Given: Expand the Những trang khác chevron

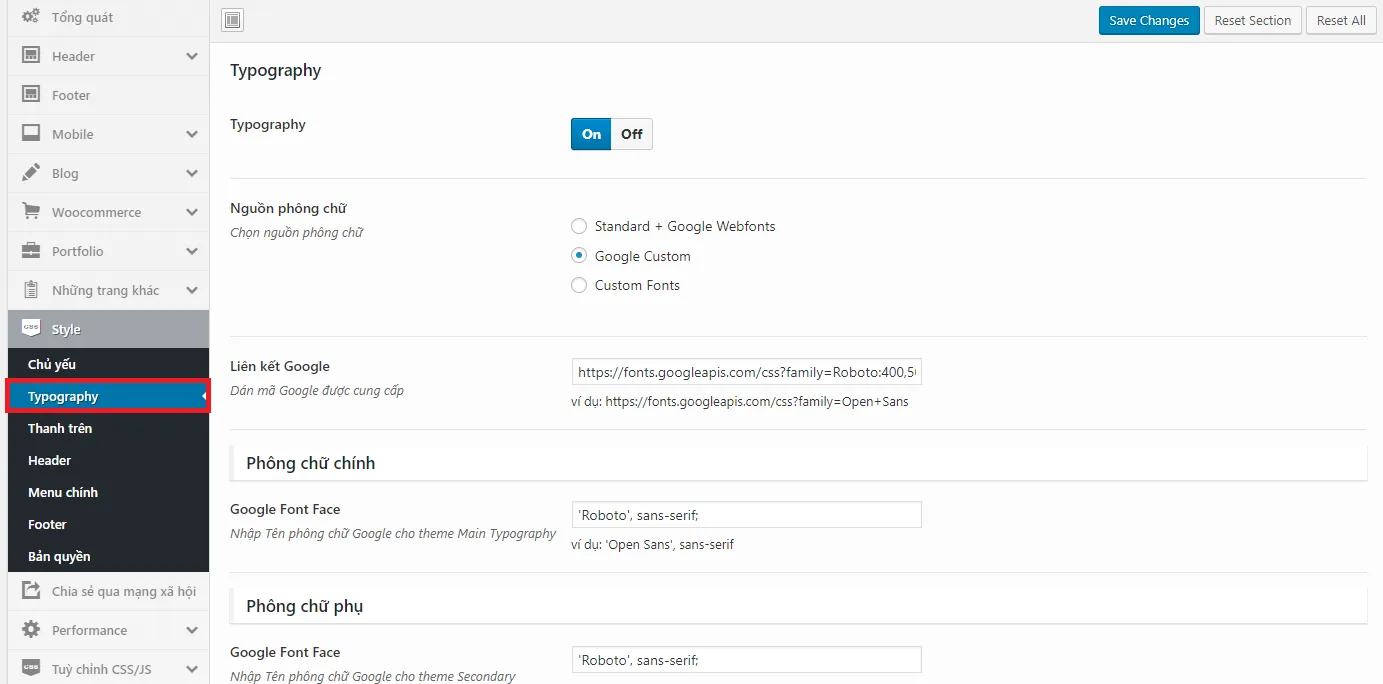Looking at the screenshot, I should coord(192,290).
